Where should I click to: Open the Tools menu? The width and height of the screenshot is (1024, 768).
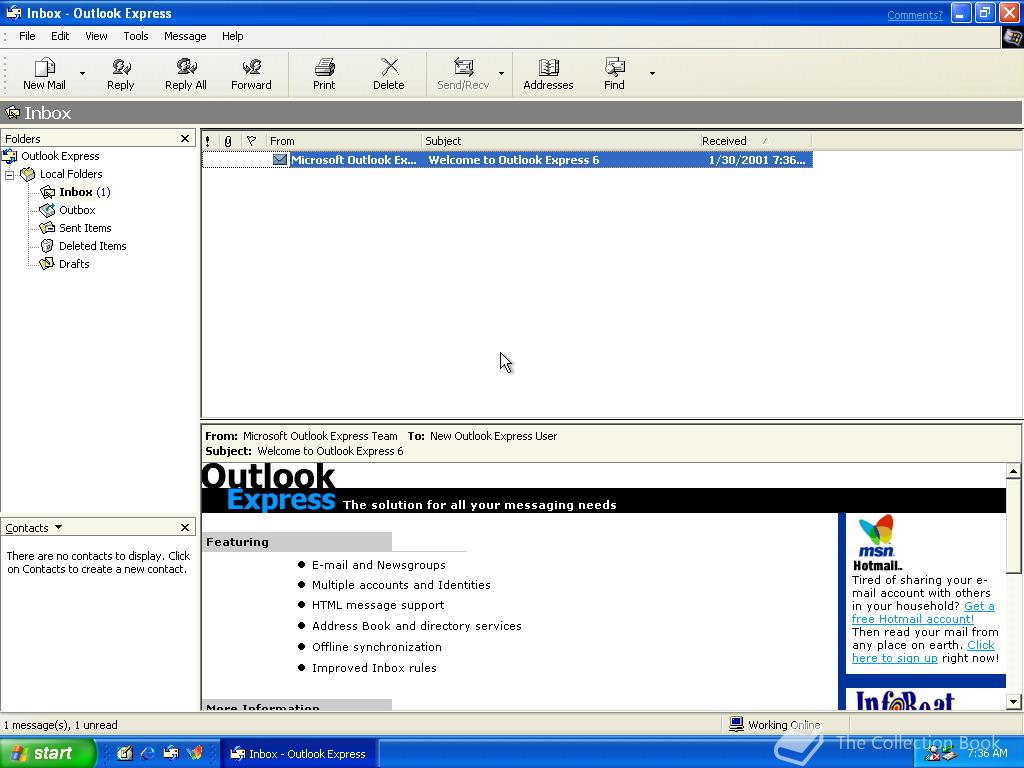pyautogui.click(x=136, y=36)
